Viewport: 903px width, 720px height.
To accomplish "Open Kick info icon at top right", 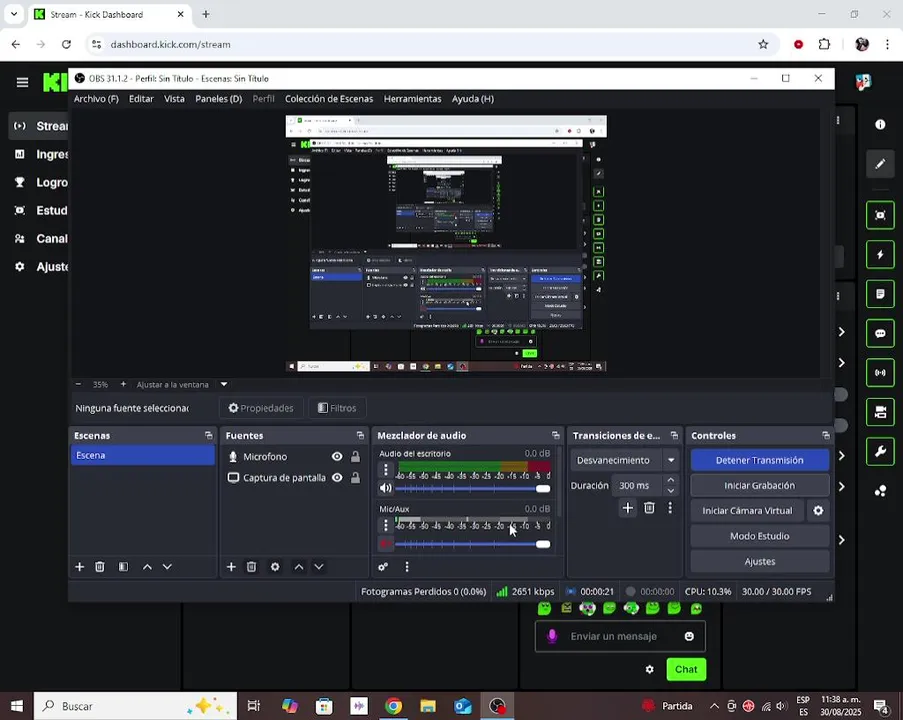I will (x=880, y=124).
